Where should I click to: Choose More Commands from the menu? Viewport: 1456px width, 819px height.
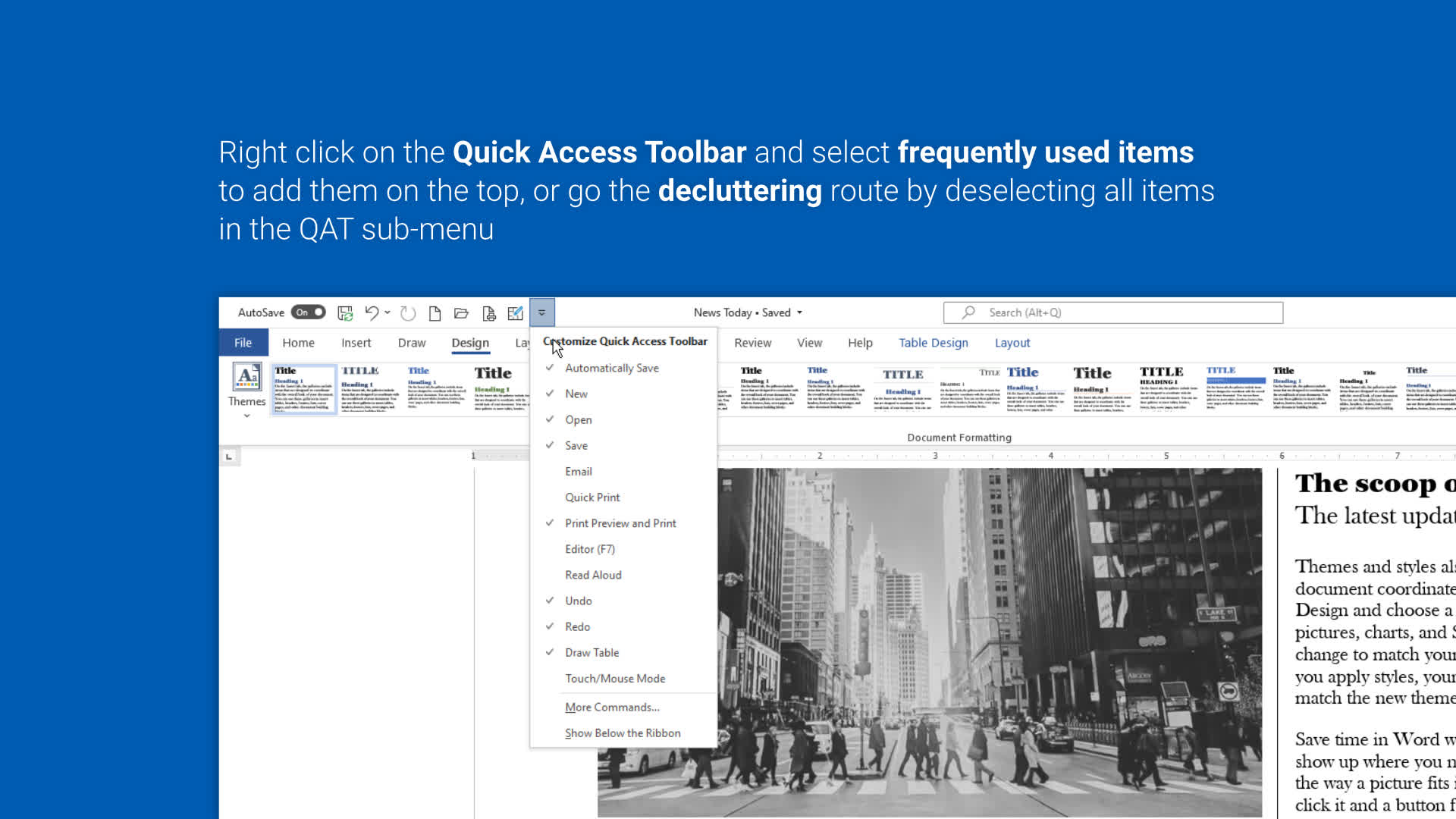coord(611,707)
